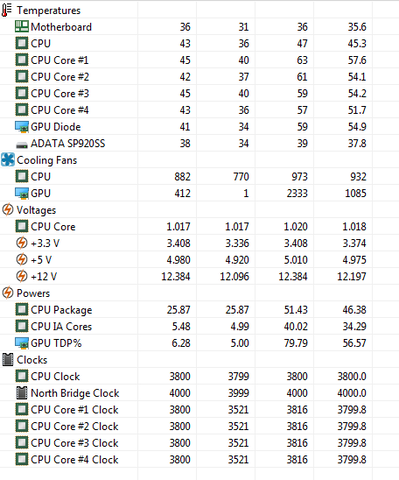Click CPU fan current value 882
Viewport: 399px width, 480px height.
pos(182,177)
